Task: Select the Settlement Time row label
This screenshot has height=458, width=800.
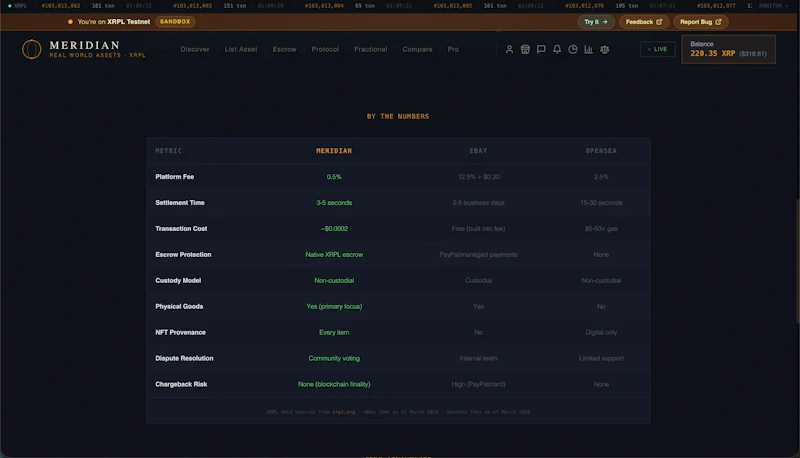Action: click(x=180, y=203)
